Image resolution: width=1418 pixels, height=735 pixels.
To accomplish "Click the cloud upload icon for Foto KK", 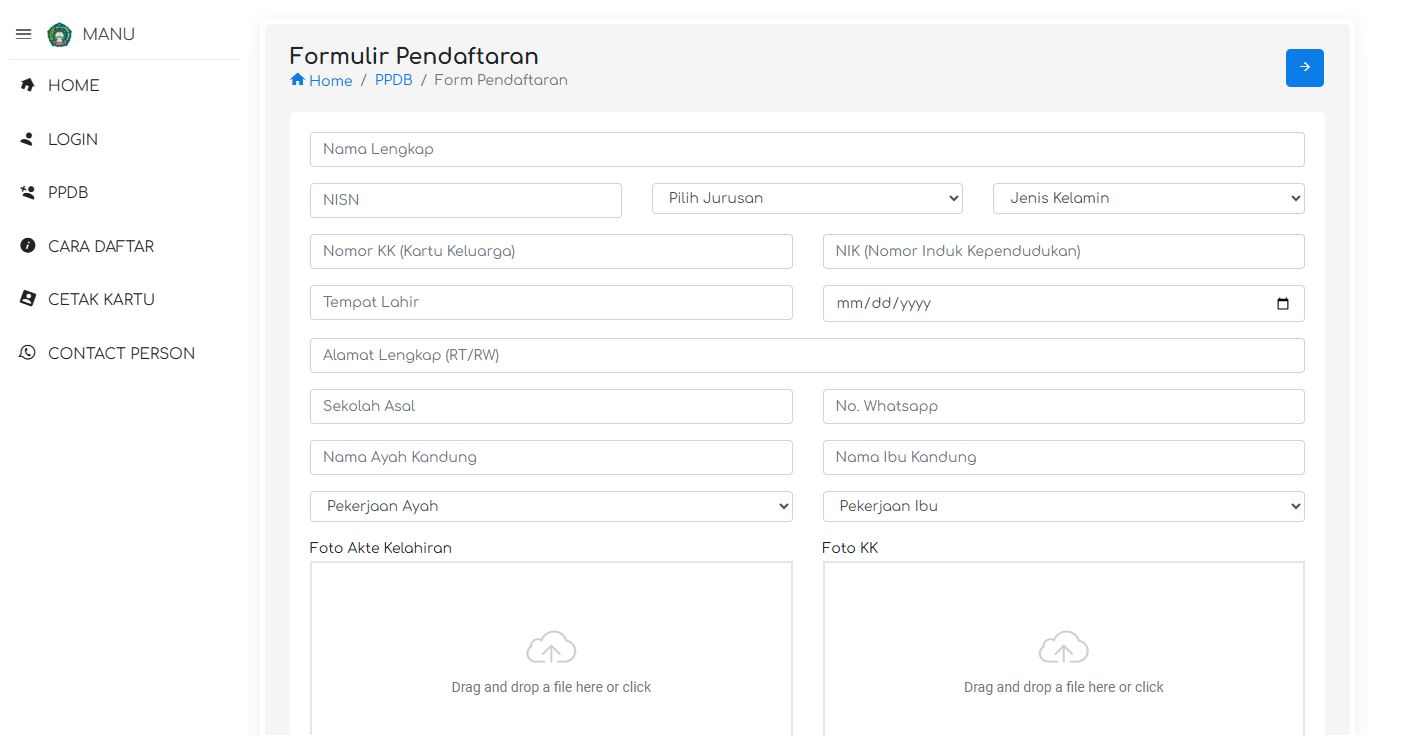I will (1063, 648).
